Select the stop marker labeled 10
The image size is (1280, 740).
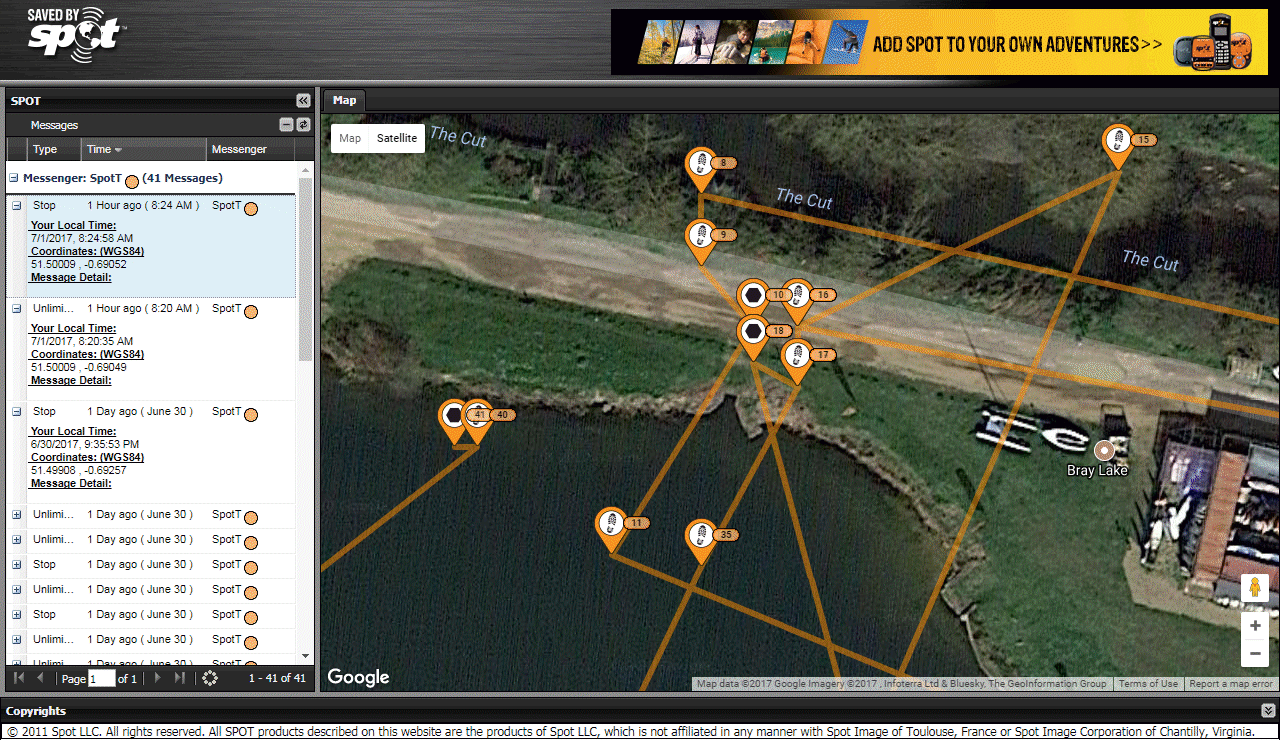pos(753,298)
